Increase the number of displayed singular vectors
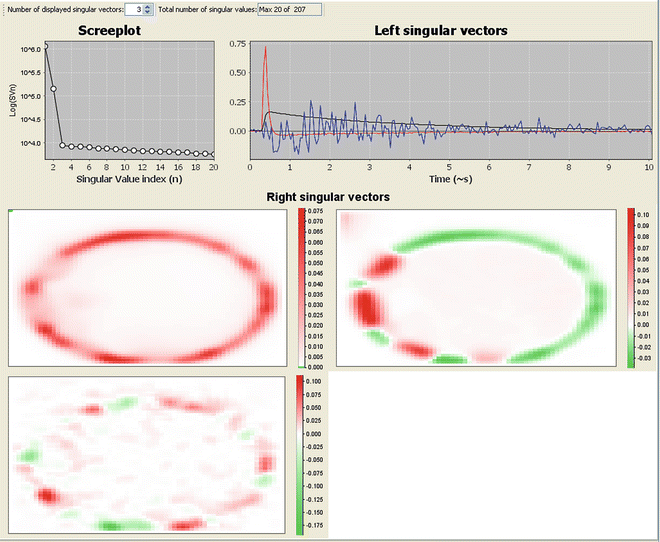660x542 pixels. (149, 6)
